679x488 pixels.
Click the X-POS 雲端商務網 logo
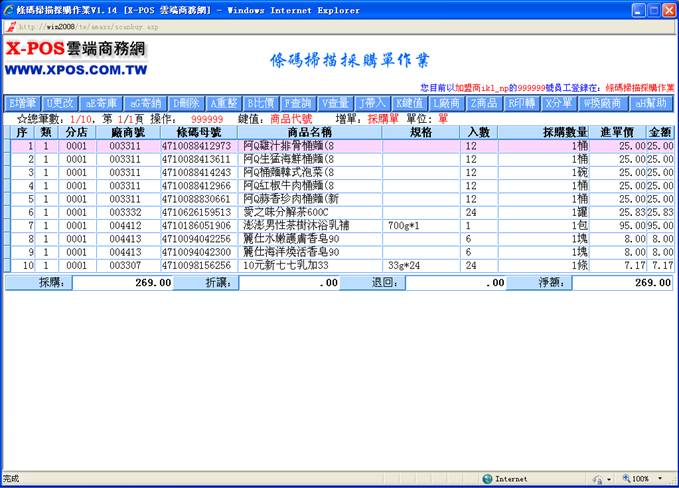75,51
